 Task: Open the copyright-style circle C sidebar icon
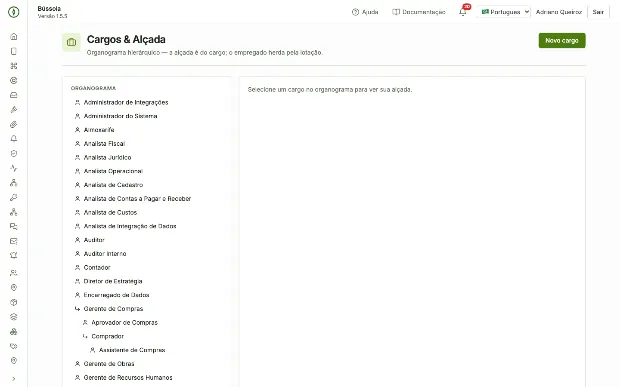click(x=13, y=80)
